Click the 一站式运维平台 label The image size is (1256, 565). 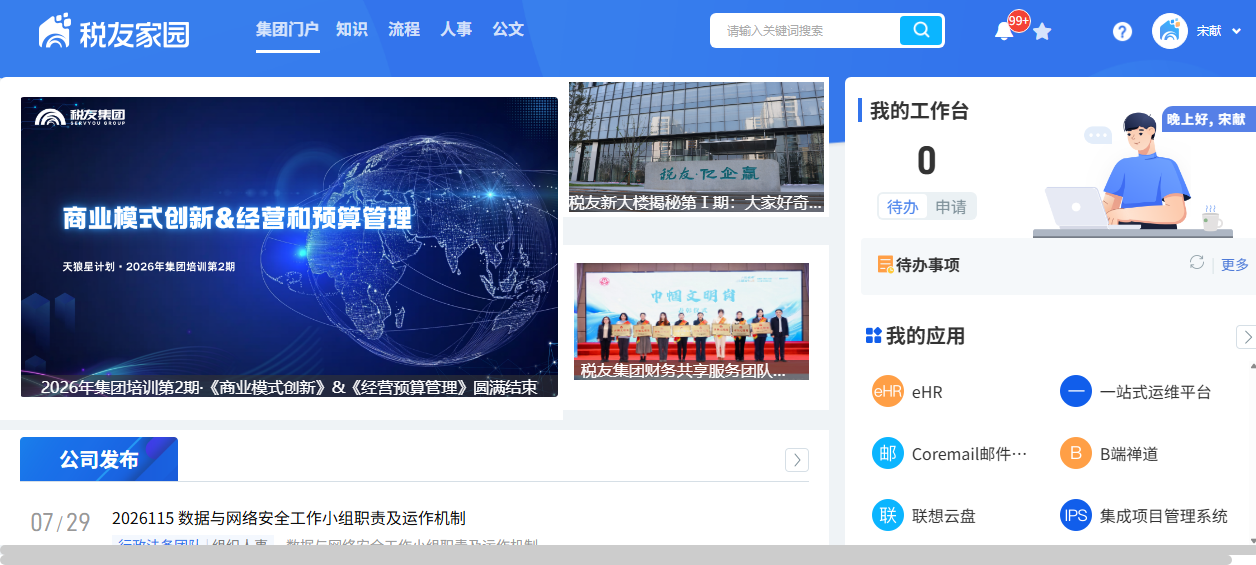point(1156,393)
